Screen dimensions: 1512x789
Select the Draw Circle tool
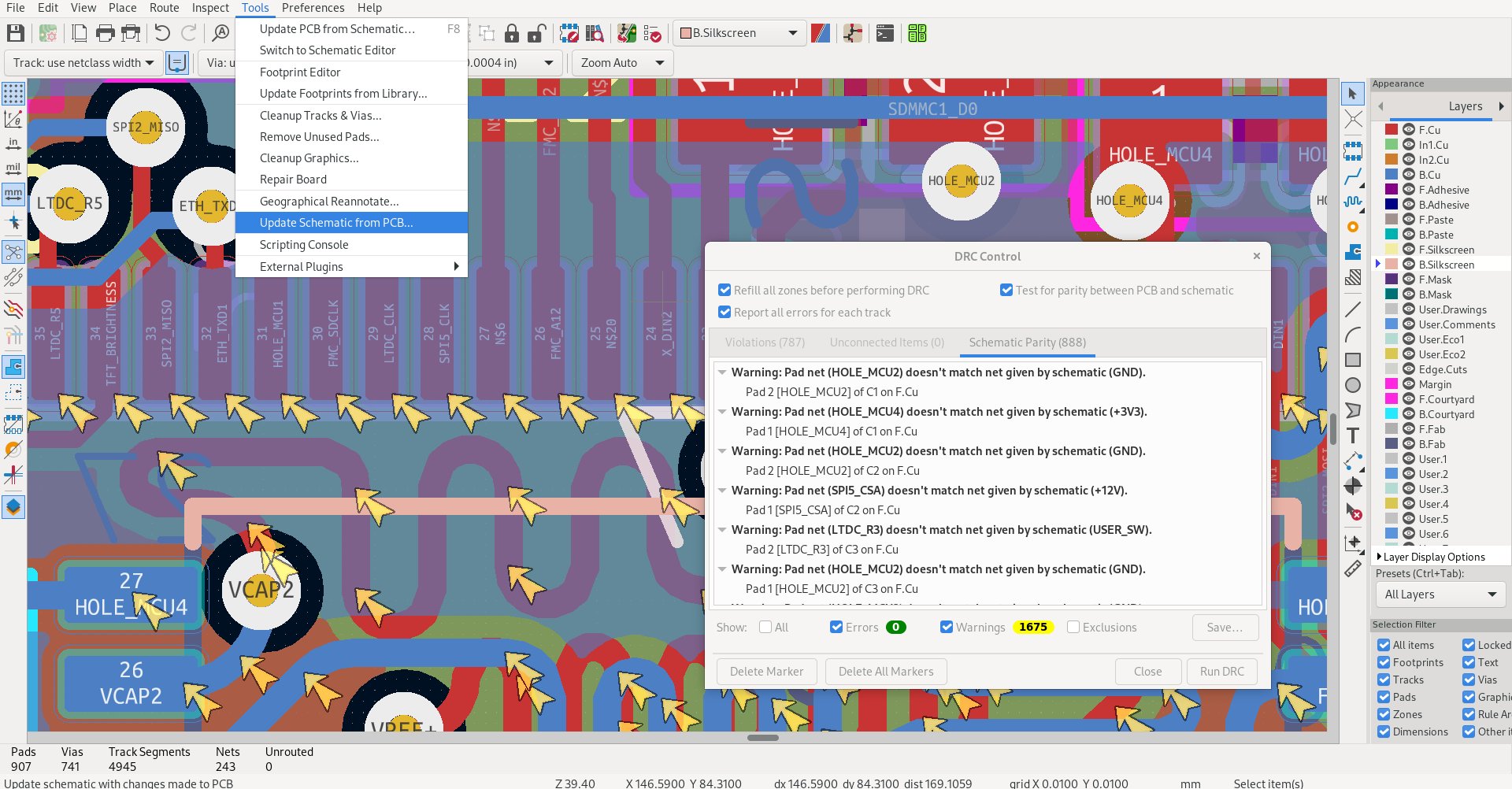pyautogui.click(x=1353, y=385)
